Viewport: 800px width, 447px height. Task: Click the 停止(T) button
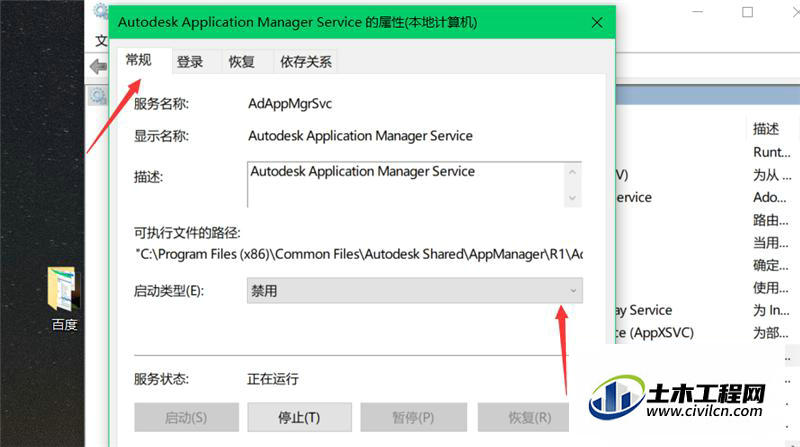pos(299,417)
